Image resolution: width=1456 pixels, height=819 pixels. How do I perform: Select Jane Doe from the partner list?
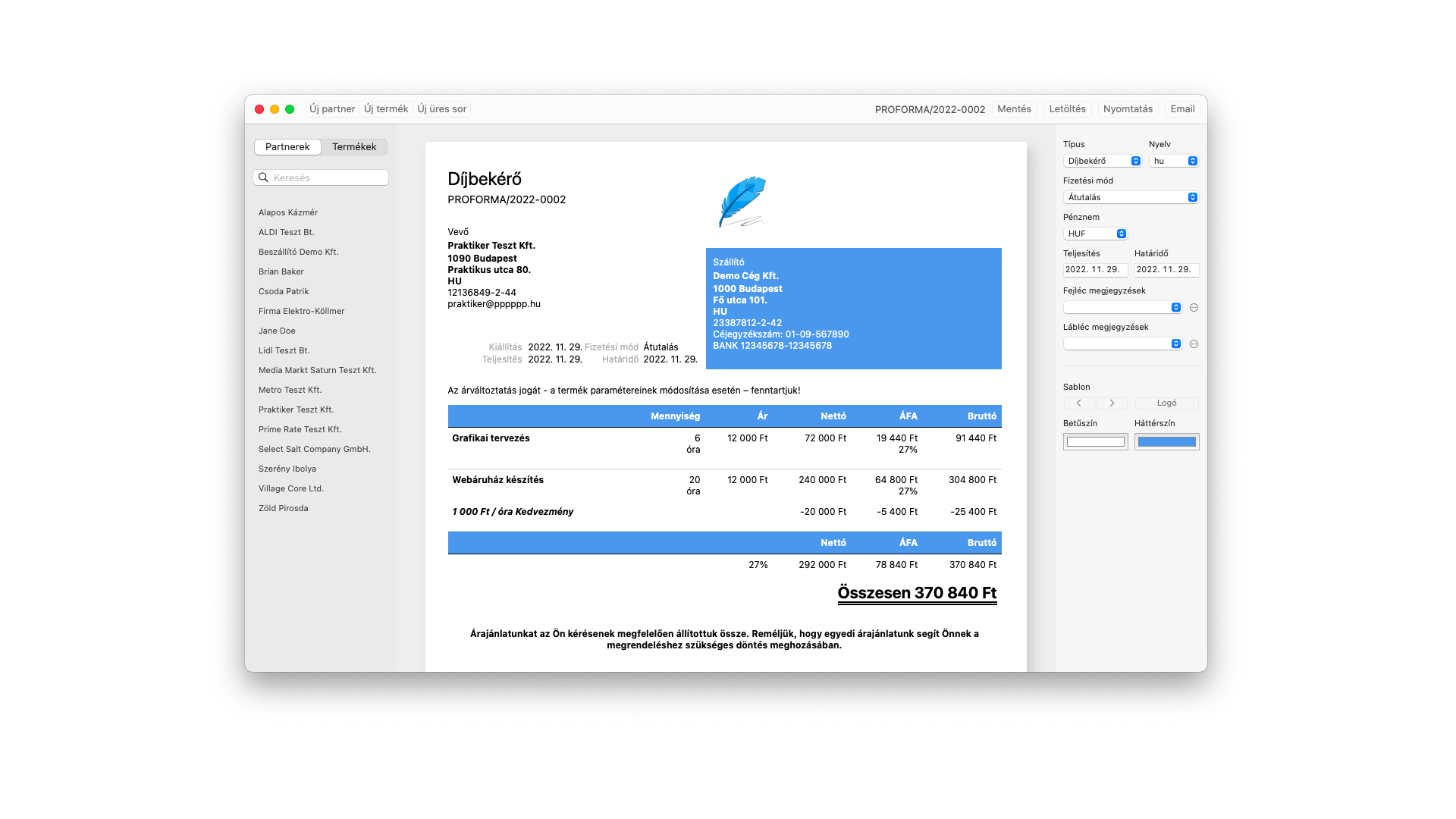(x=277, y=330)
